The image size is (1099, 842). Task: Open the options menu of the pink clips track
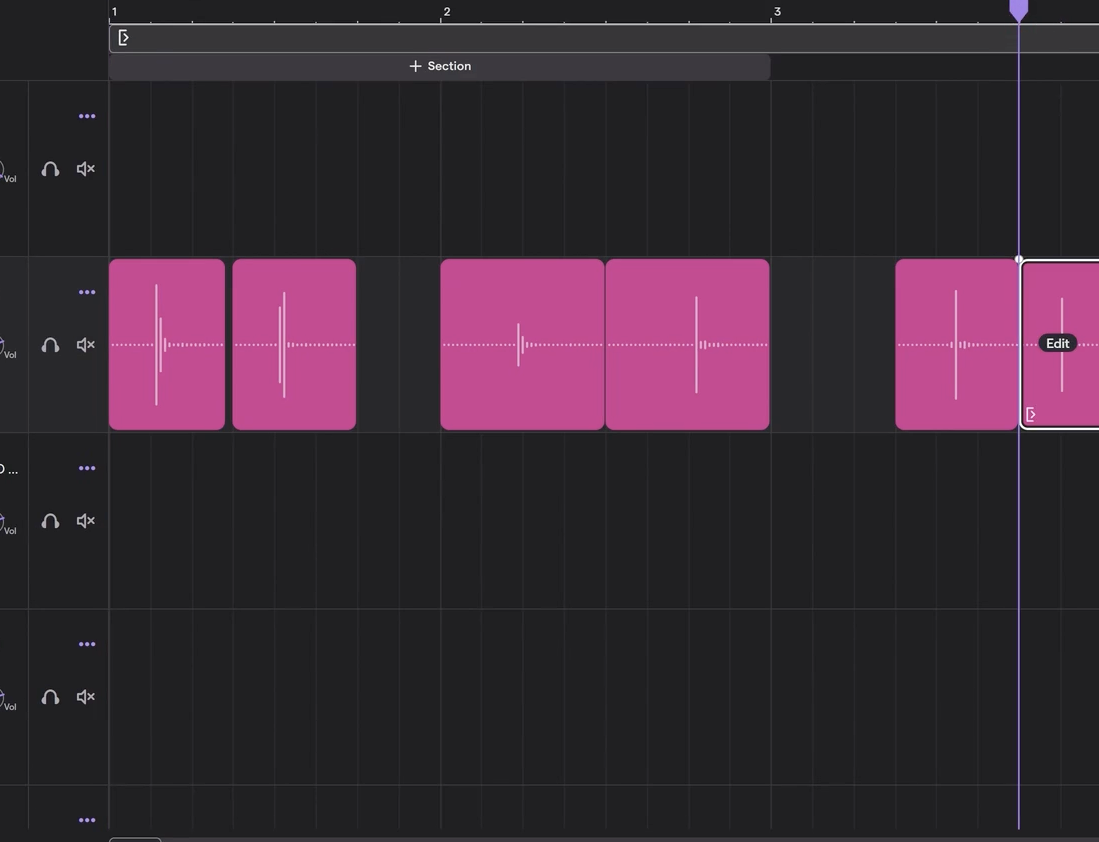(x=87, y=292)
